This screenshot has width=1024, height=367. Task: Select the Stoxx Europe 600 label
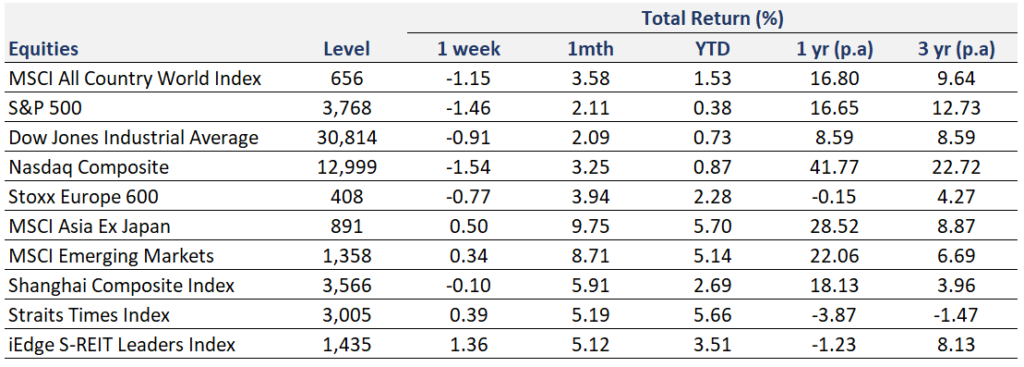(83, 197)
